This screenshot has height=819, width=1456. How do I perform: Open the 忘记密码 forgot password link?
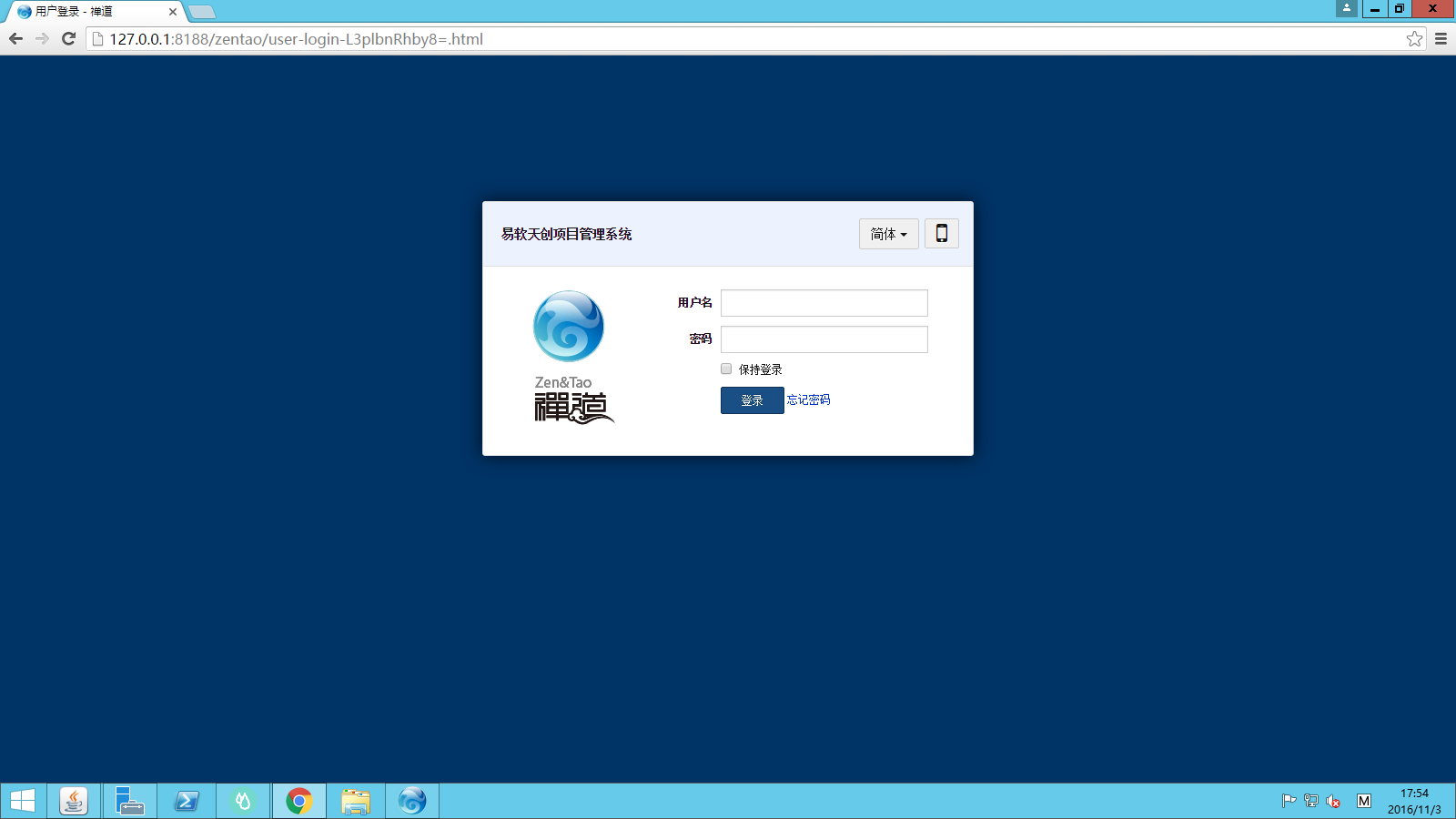pyautogui.click(x=808, y=399)
